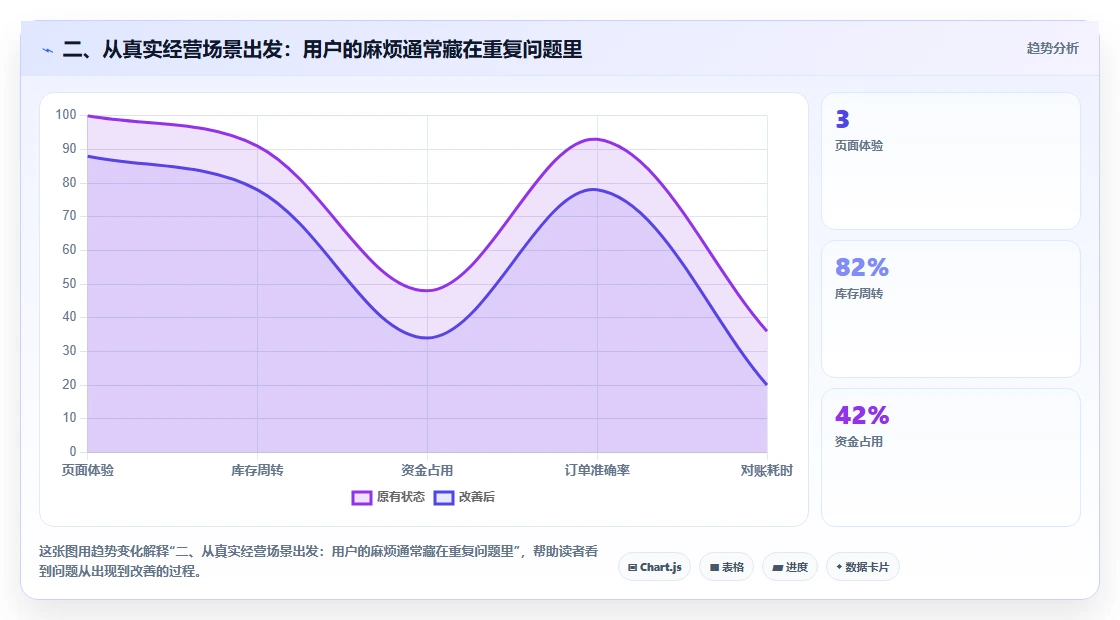This screenshot has width=1120, height=620.
Task: Click the 对账耗时 x-axis label
Action: click(x=766, y=470)
